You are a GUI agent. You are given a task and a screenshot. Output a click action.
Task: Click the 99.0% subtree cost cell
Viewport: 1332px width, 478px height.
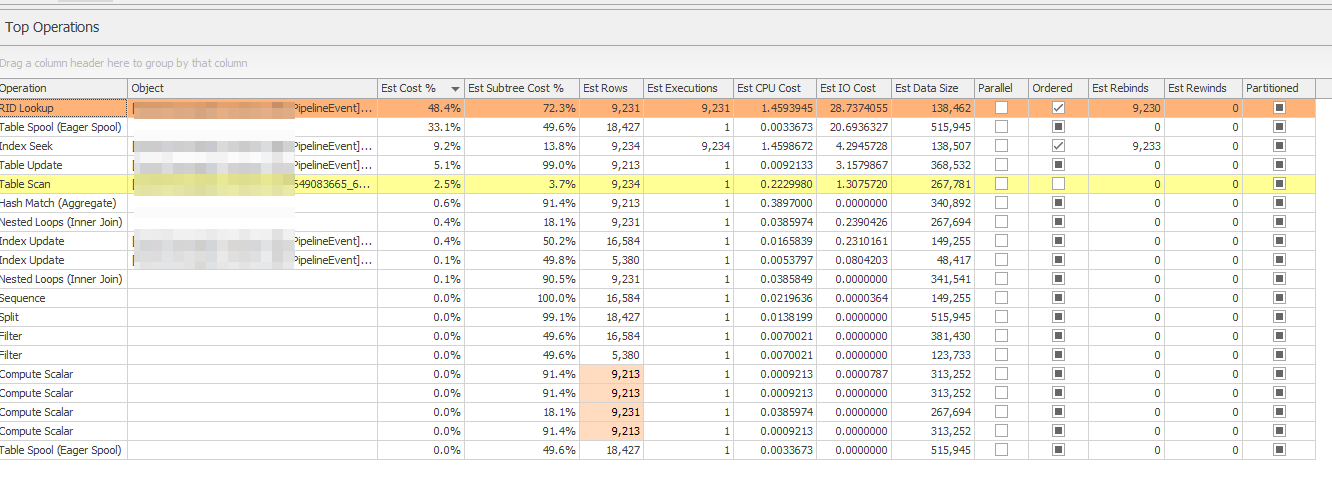tap(521, 165)
